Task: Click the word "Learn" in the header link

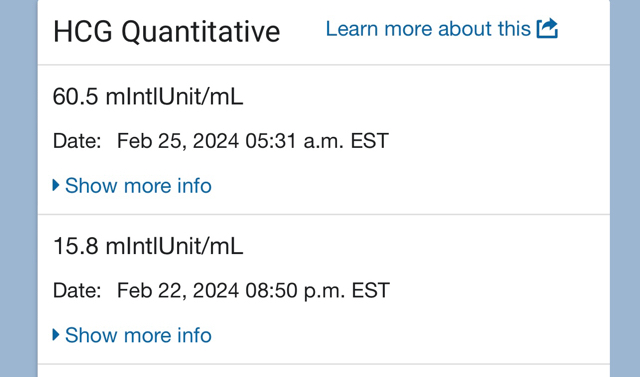Action: pos(352,29)
